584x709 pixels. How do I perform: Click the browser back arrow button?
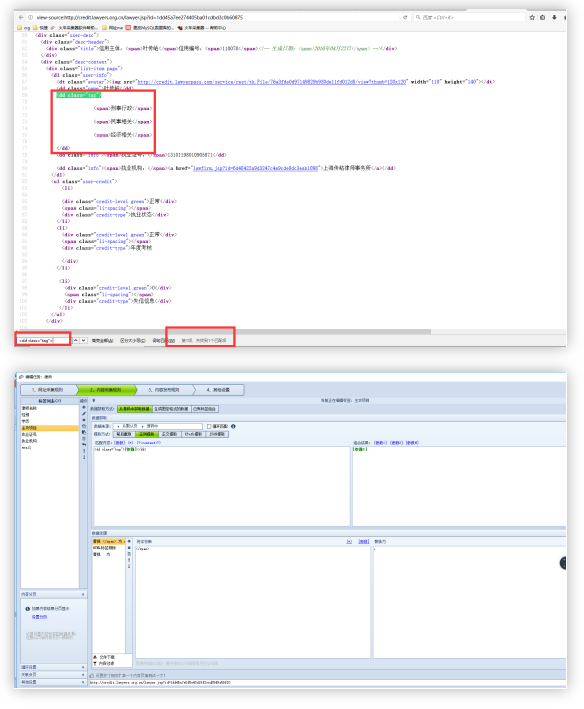point(21,18)
